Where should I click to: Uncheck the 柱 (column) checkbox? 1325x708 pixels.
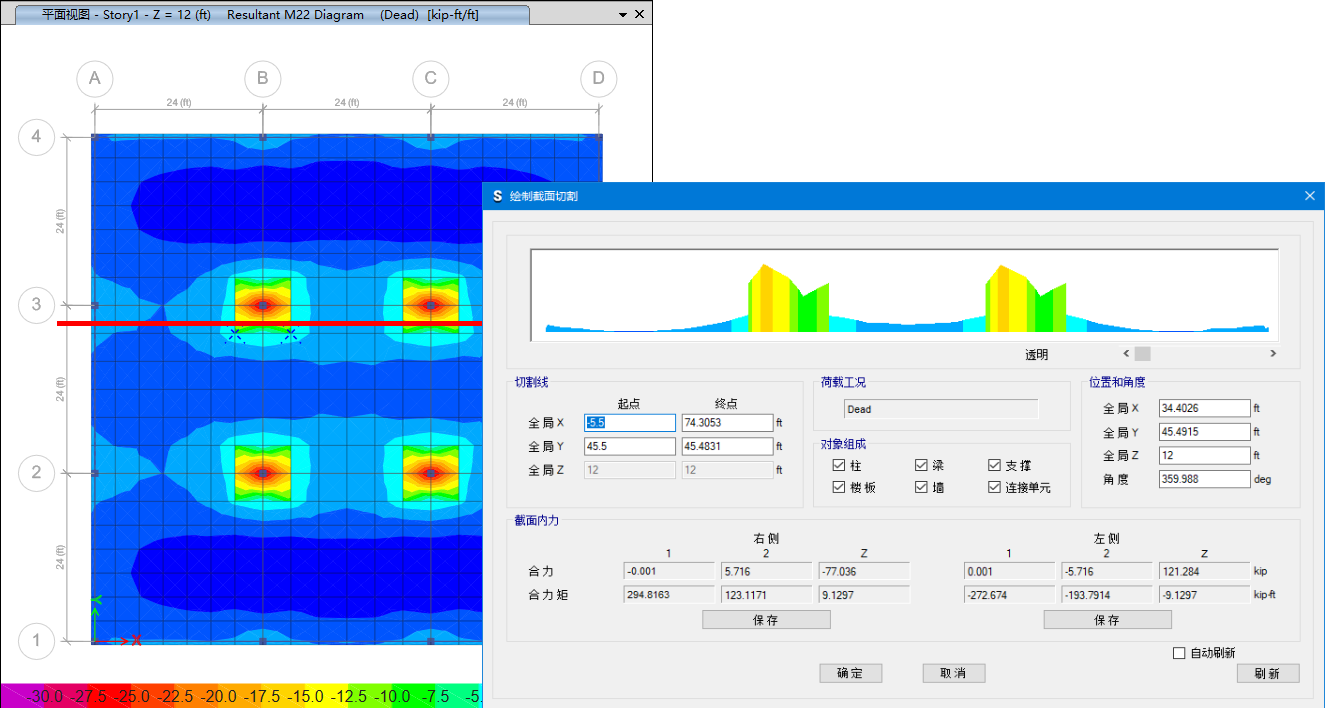point(839,465)
